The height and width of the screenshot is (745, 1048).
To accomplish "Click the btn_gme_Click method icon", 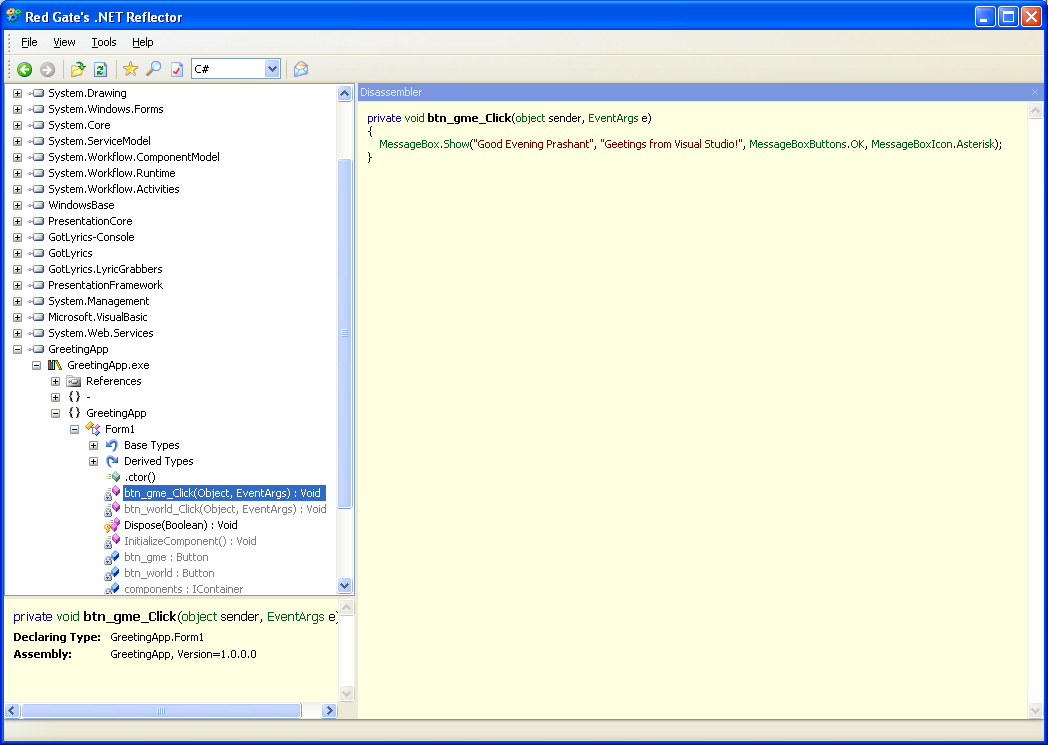I will point(112,493).
